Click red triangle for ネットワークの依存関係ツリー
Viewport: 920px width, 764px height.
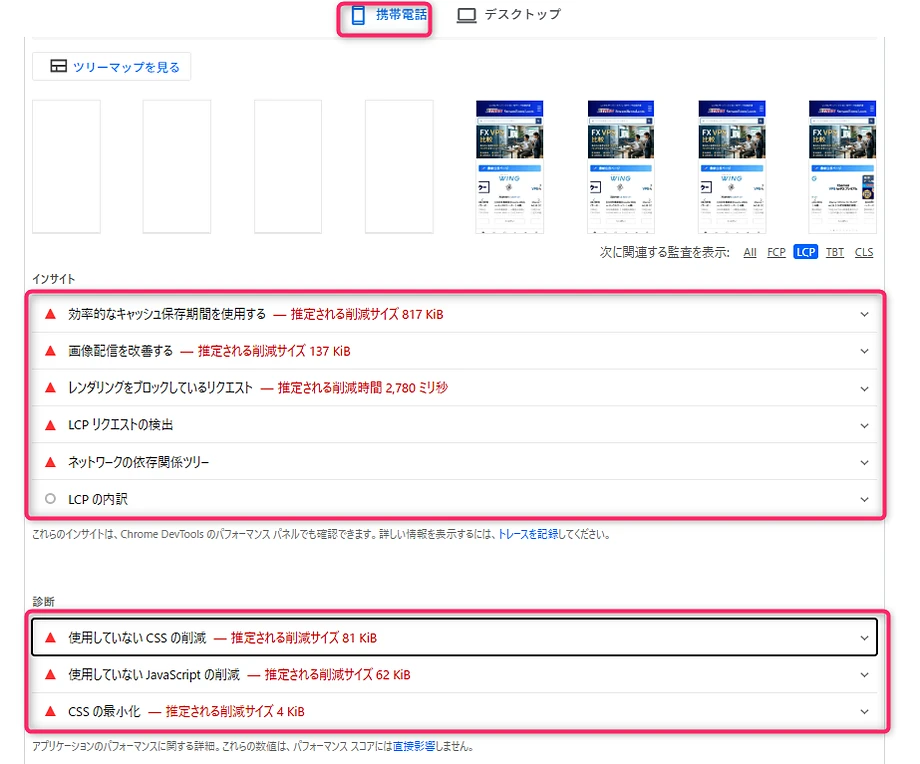50,462
